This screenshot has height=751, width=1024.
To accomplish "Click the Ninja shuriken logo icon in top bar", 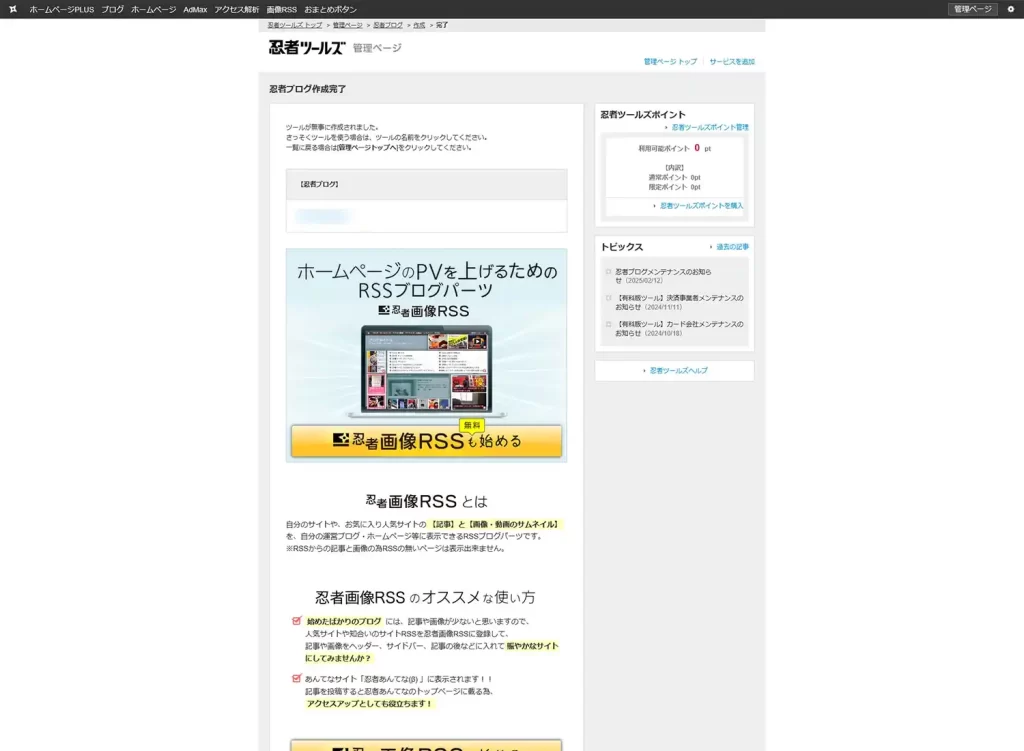I will tap(13, 9).
